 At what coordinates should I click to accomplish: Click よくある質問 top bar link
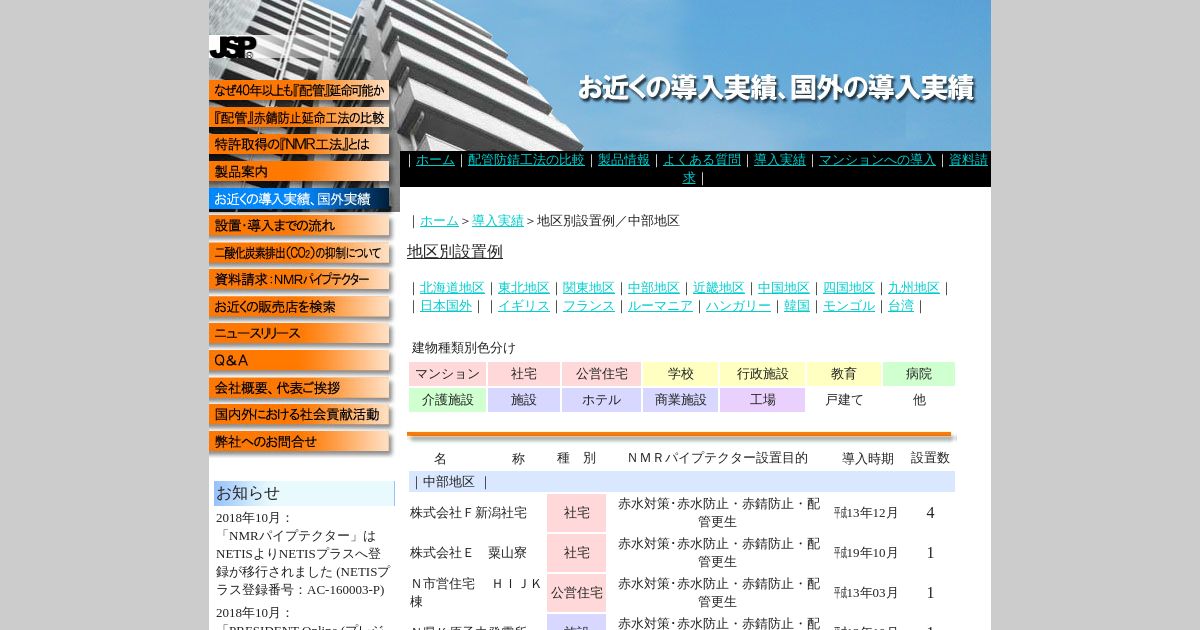click(x=702, y=160)
